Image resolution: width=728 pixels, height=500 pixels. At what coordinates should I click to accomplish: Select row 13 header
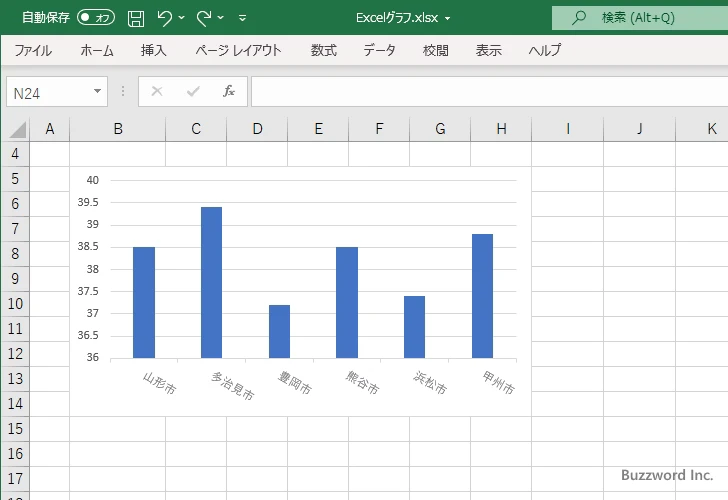pos(15,379)
